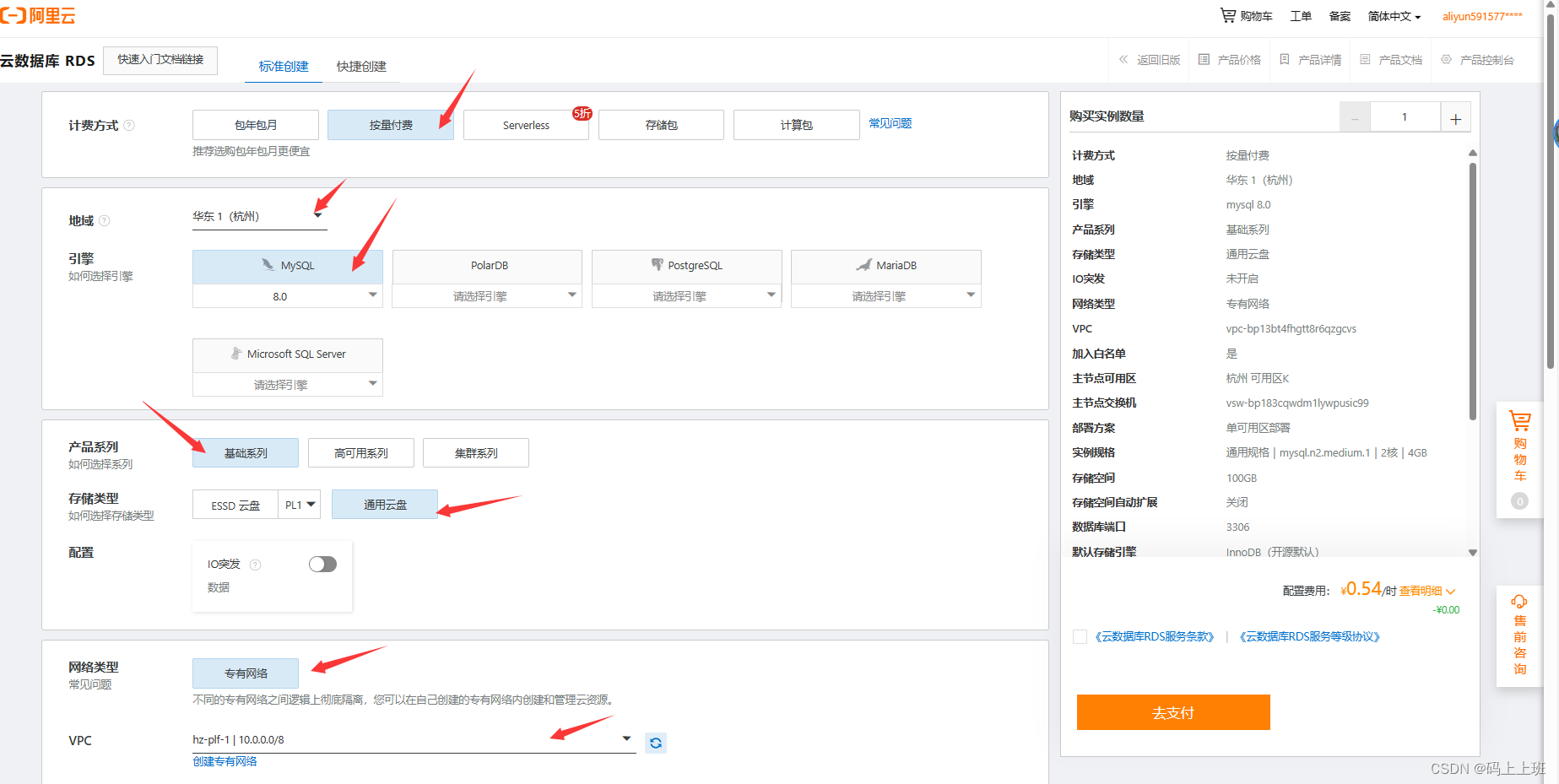This screenshot has width=1559, height=784.
Task: Click the IO burst help icon
Action: (x=256, y=565)
